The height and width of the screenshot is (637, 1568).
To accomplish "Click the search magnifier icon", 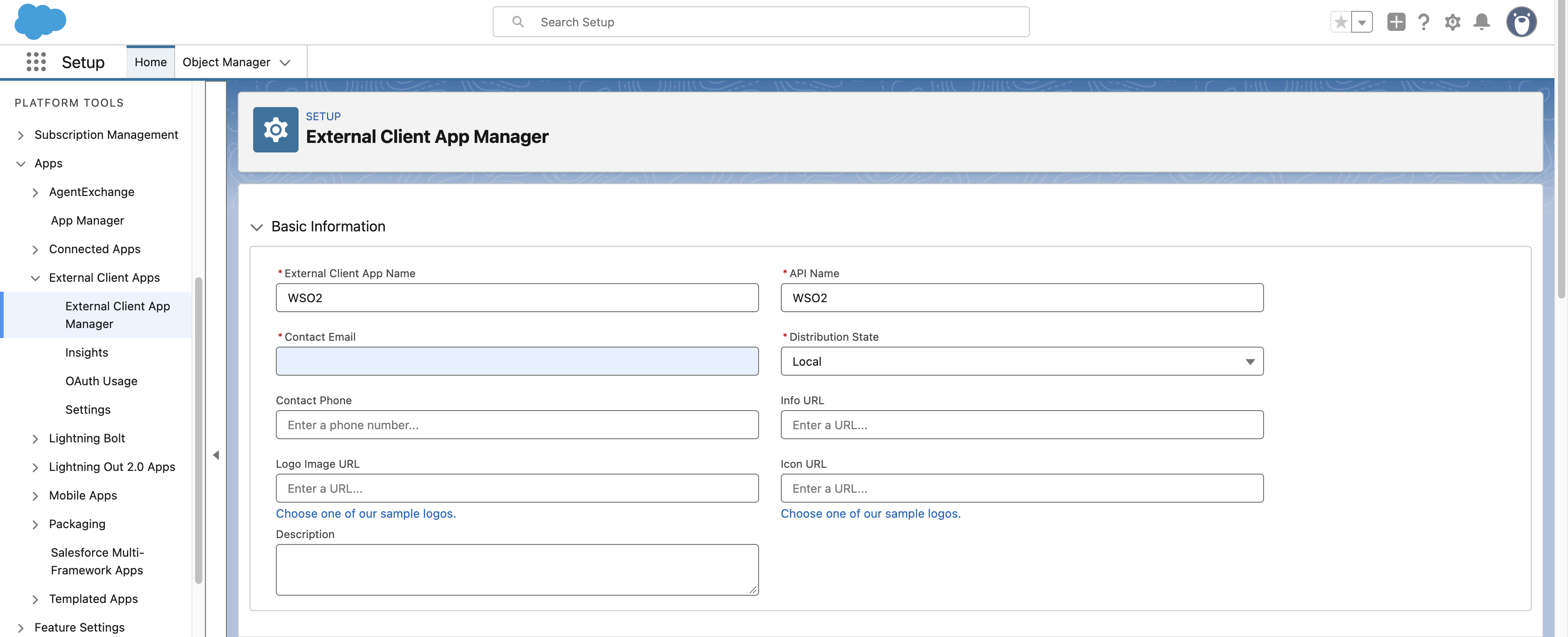I will (517, 22).
